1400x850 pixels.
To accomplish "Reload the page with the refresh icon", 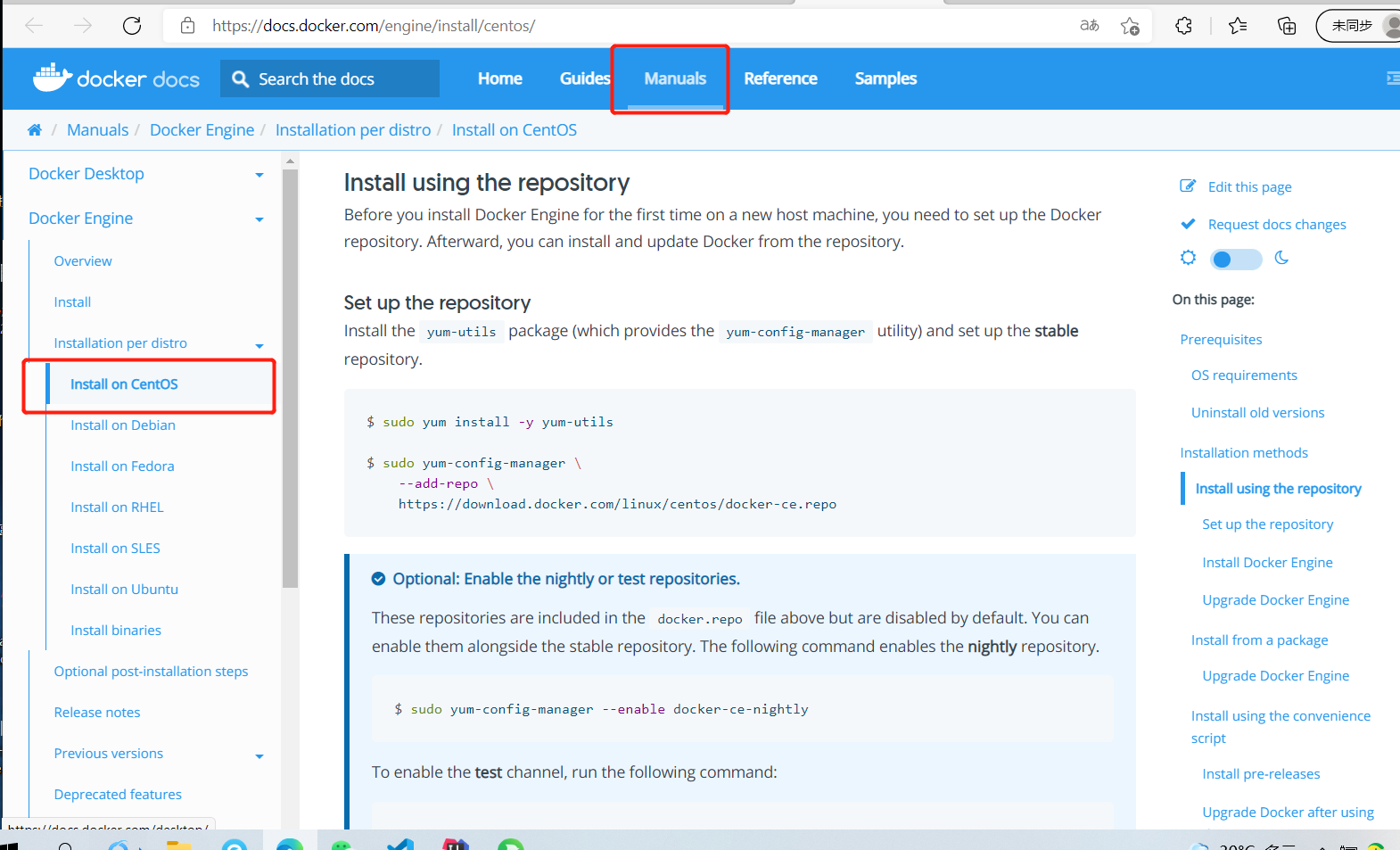I will point(132,25).
